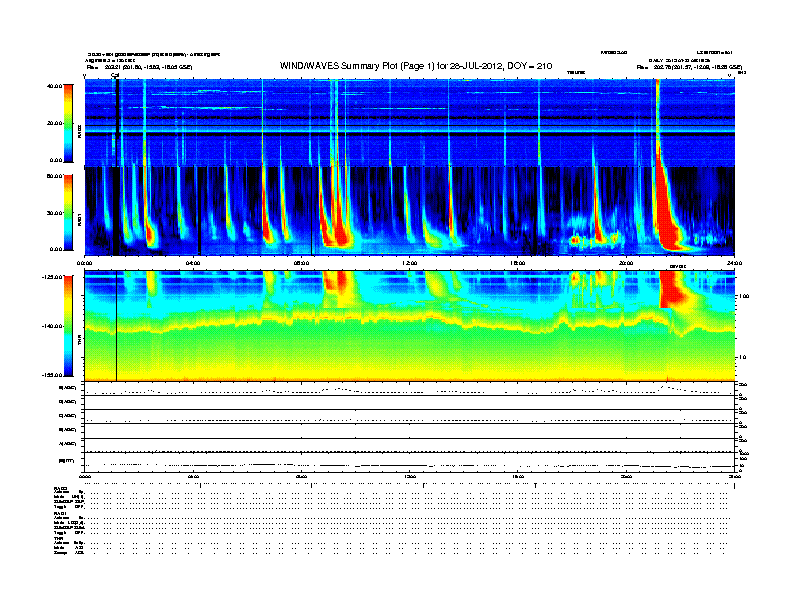Click the 16:00 tick below the RAD1 spectrogram
The image size is (792, 612).
[x=518, y=263]
